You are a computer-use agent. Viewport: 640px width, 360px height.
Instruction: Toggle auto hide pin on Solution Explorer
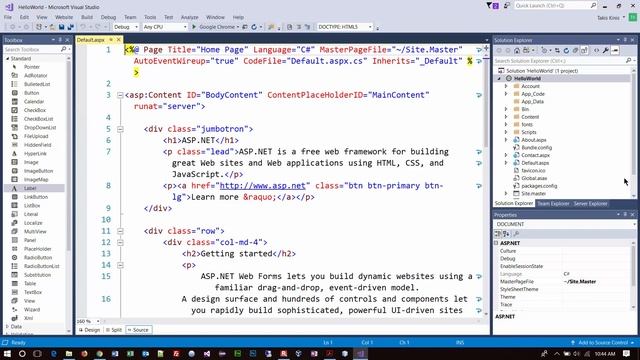pyautogui.click(x=625, y=40)
